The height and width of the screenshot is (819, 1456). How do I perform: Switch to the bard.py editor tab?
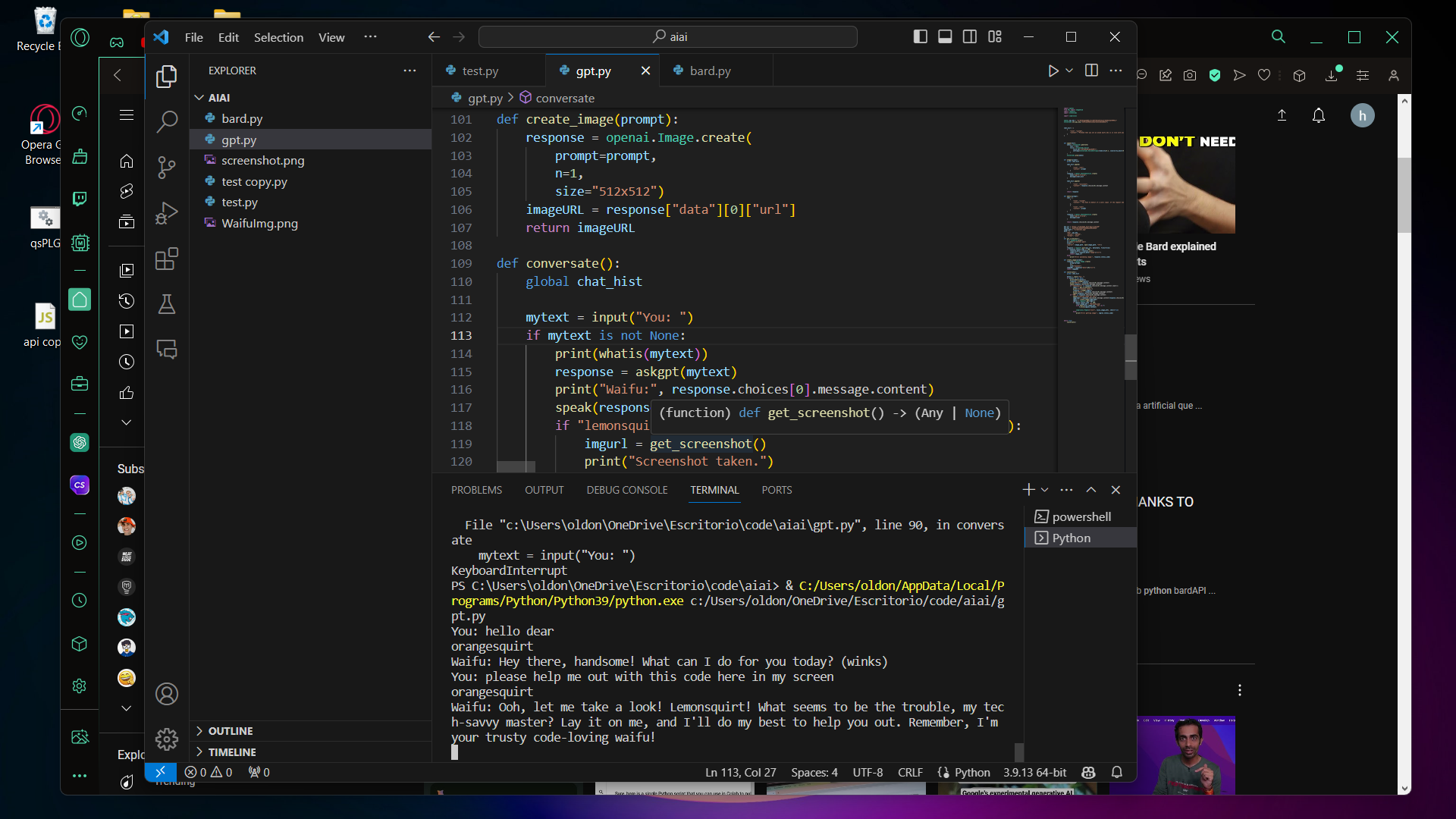(710, 71)
